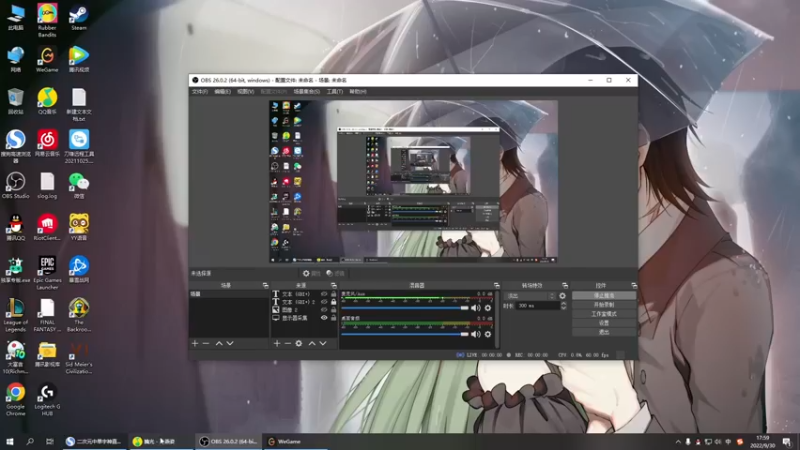Toggle visibility eye of 文本 (GDI+) source
This screenshot has height=450, width=800.
pyautogui.click(x=324, y=294)
